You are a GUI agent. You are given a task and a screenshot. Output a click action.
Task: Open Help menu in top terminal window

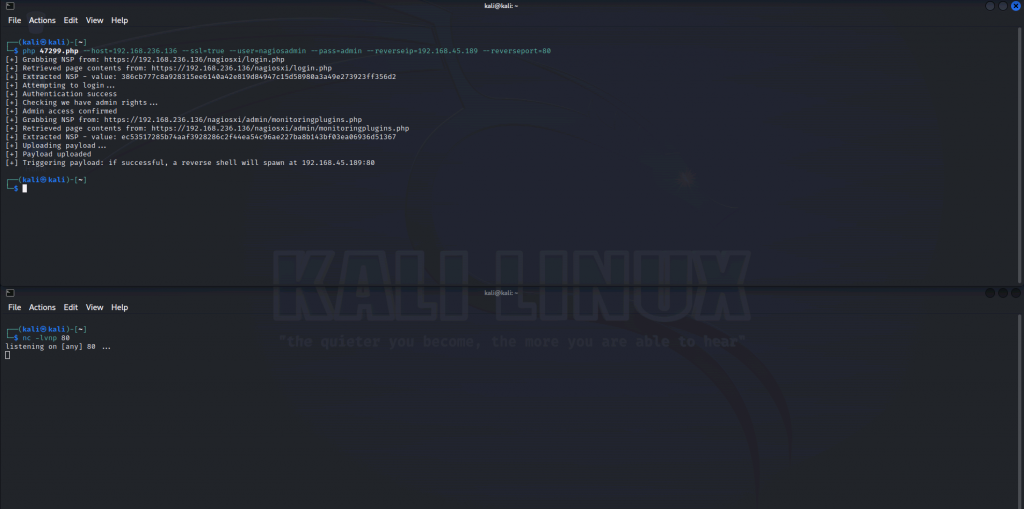tap(120, 20)
